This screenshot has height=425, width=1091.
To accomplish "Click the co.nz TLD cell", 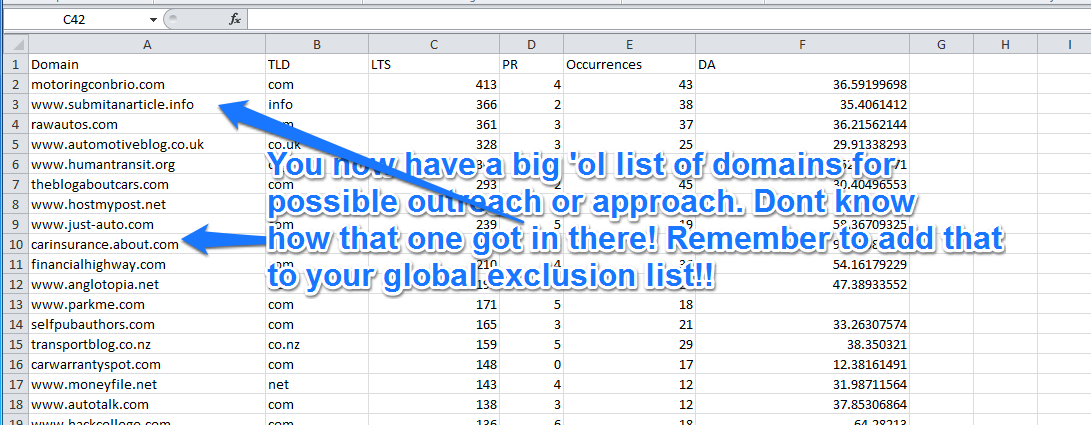I will tap(316, 344).
